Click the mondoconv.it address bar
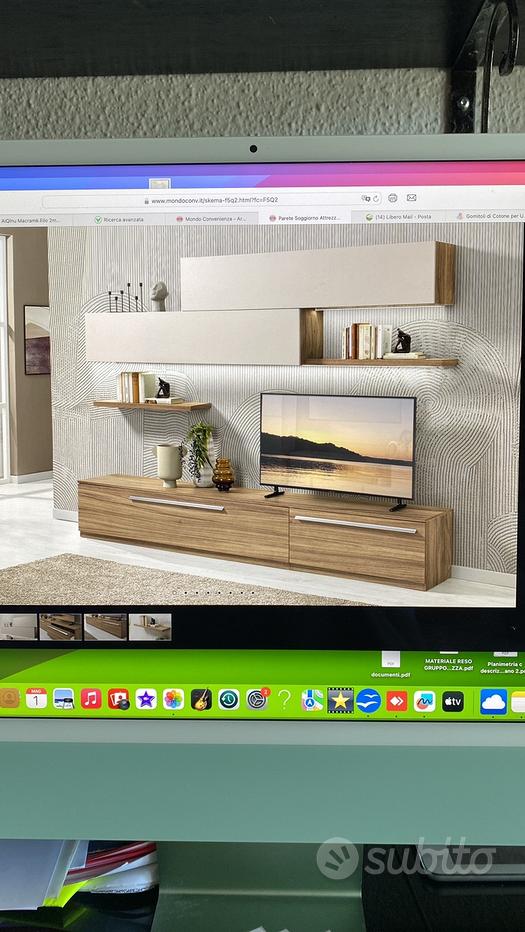The width and height of the screenshot is (525, 932). click(x=213, y=201)
